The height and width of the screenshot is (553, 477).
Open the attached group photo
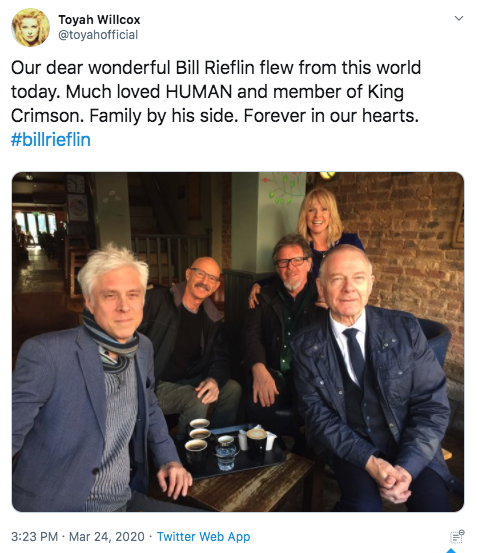pyautogui.click(x=238, y=342)
